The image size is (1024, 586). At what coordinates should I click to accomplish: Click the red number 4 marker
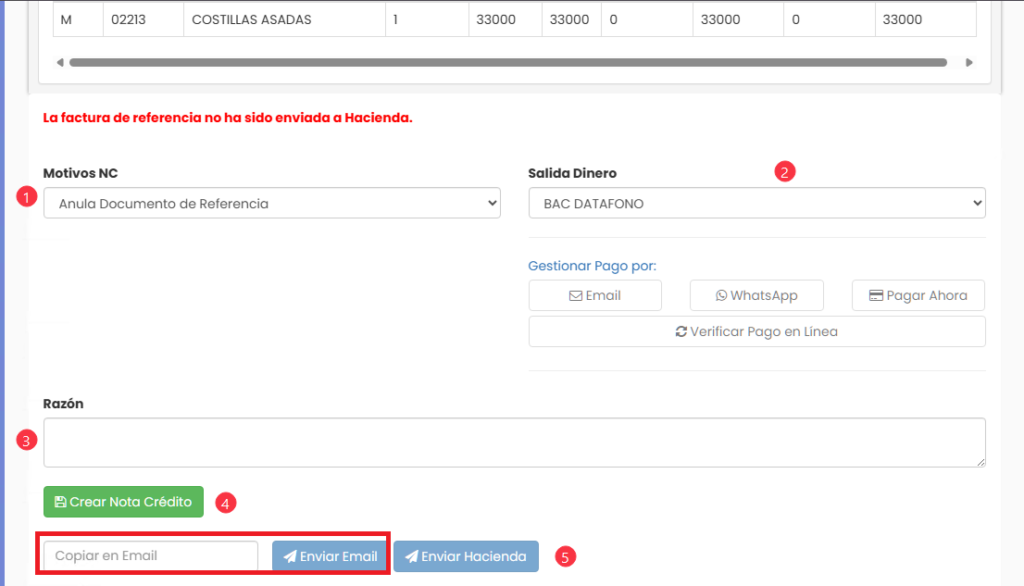click(227, 502)
